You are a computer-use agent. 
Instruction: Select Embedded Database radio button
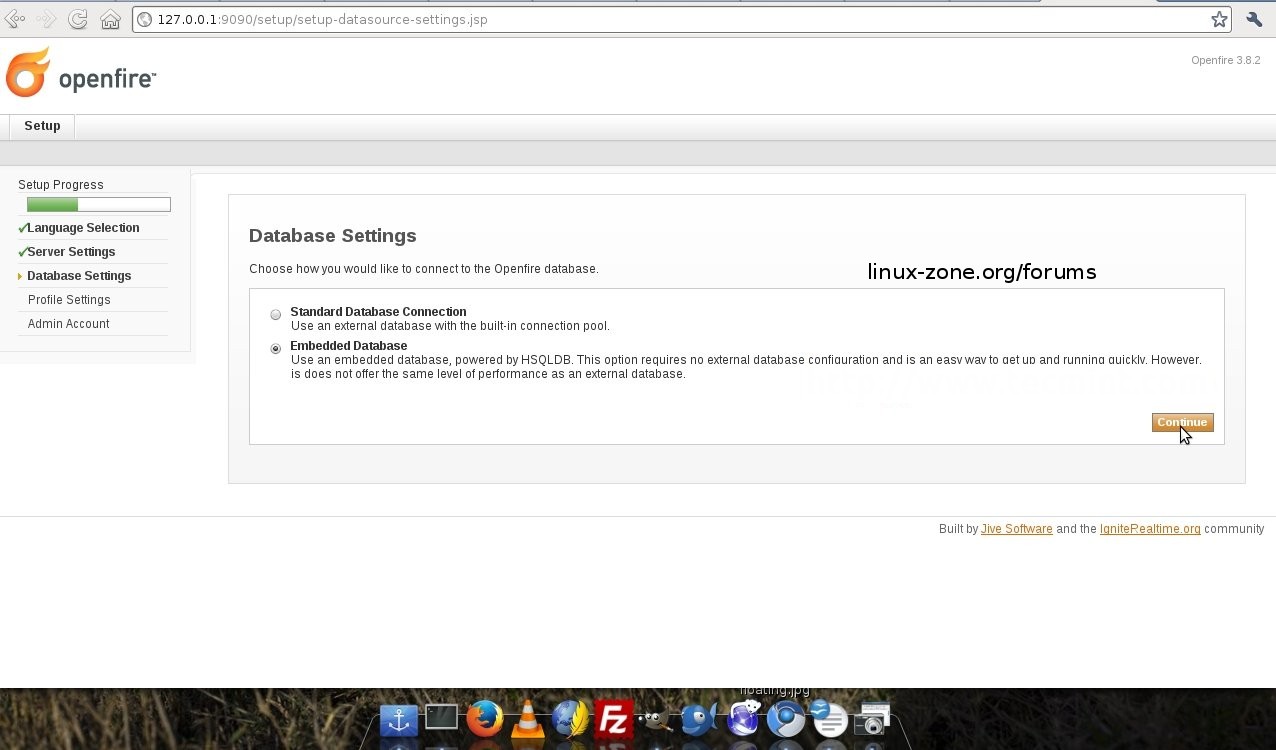276,349
